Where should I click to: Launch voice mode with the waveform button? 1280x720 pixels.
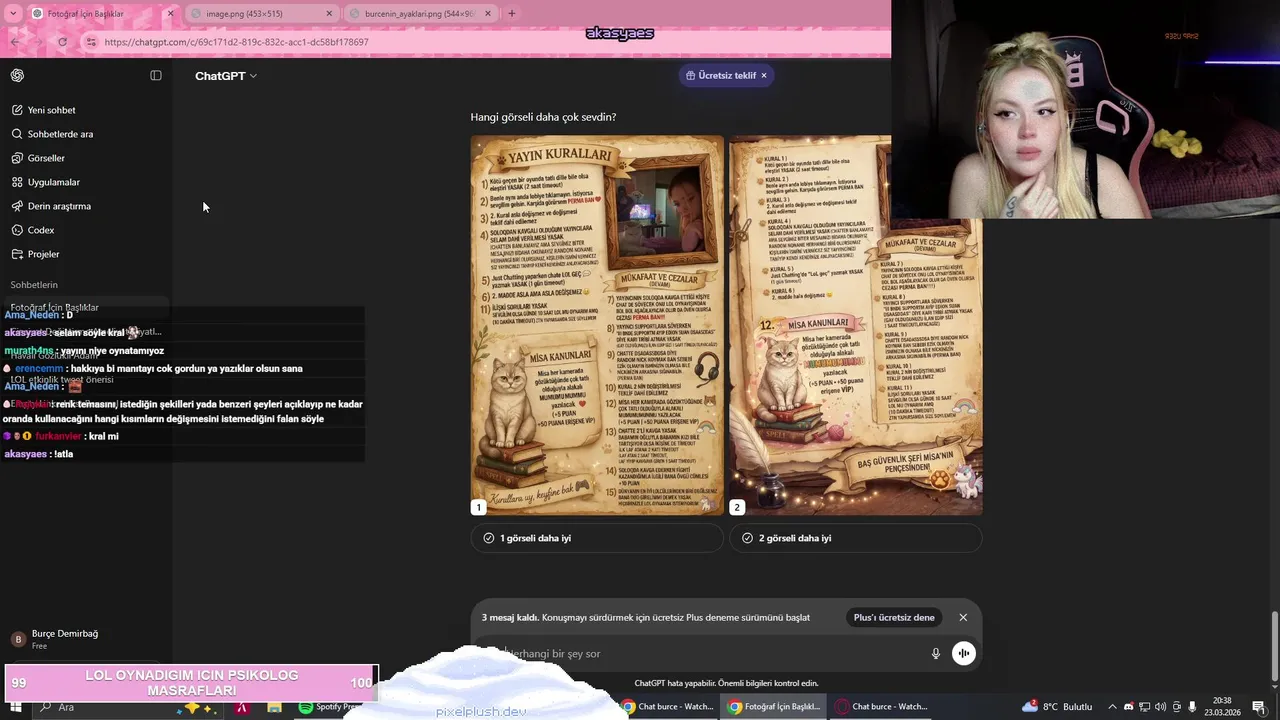(963, 653)
